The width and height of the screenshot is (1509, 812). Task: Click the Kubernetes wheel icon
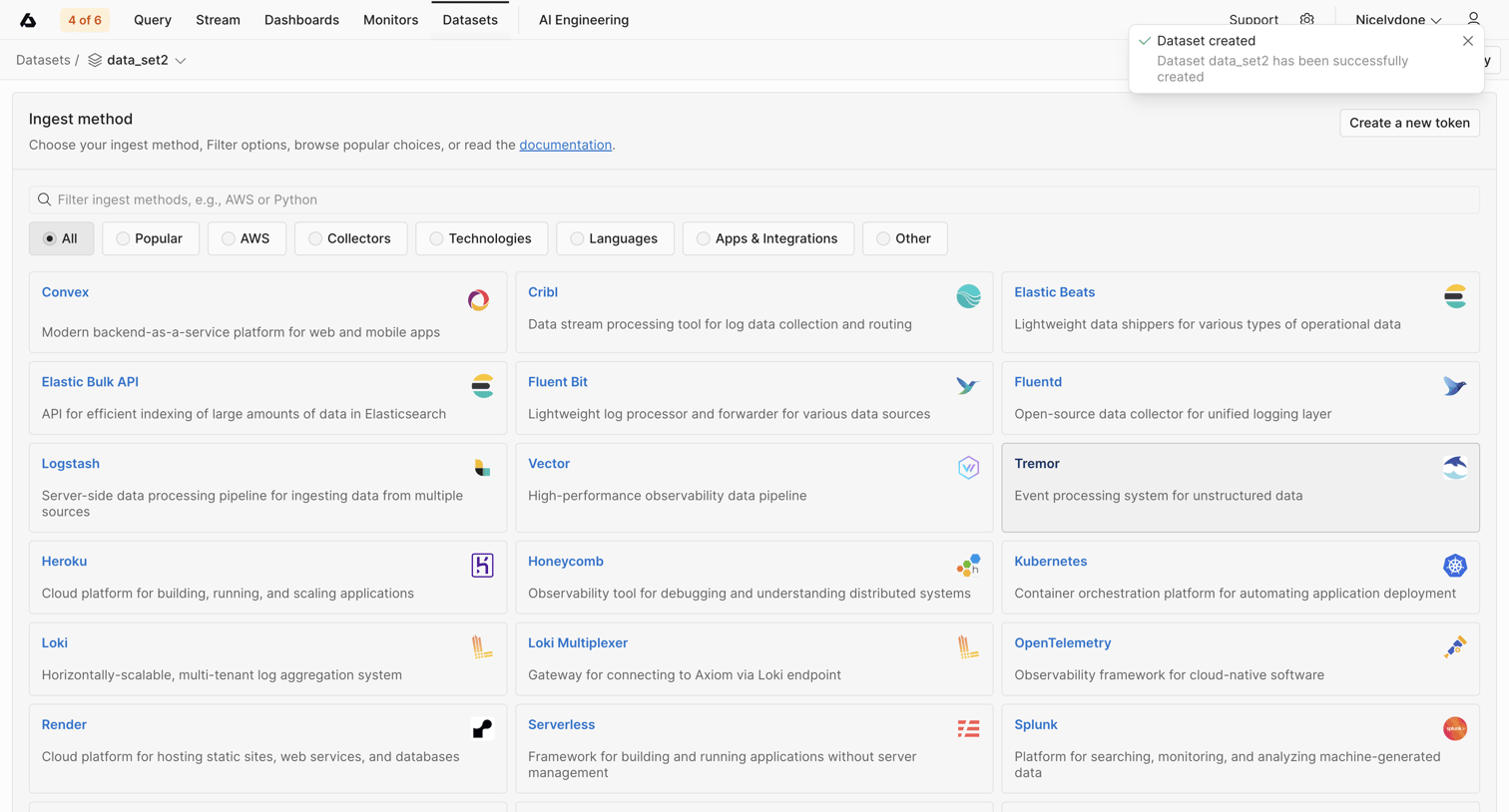click(x=1455, y=566)
